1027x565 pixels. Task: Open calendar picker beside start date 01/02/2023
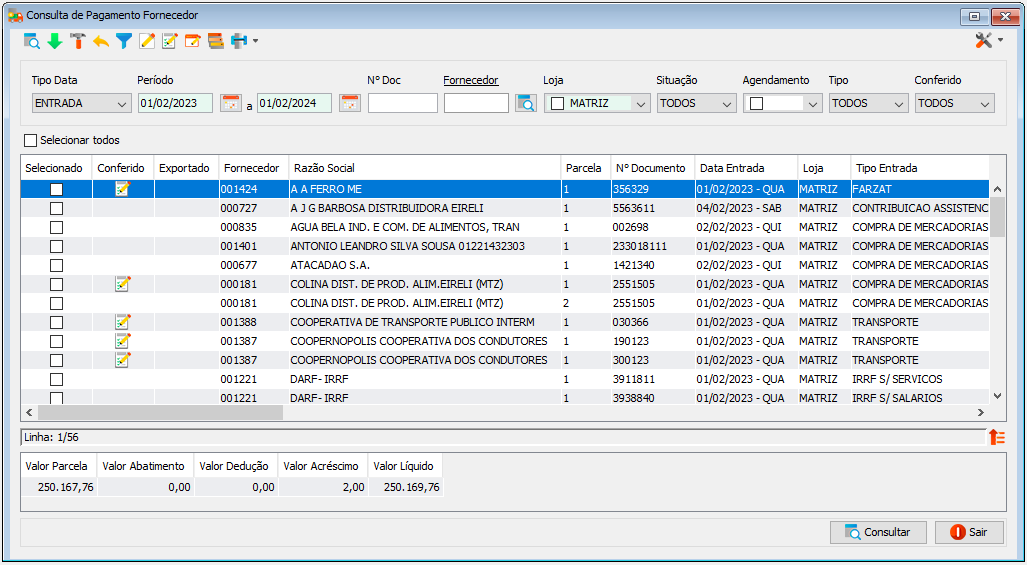pyautogui.click(x=231, y=103)
